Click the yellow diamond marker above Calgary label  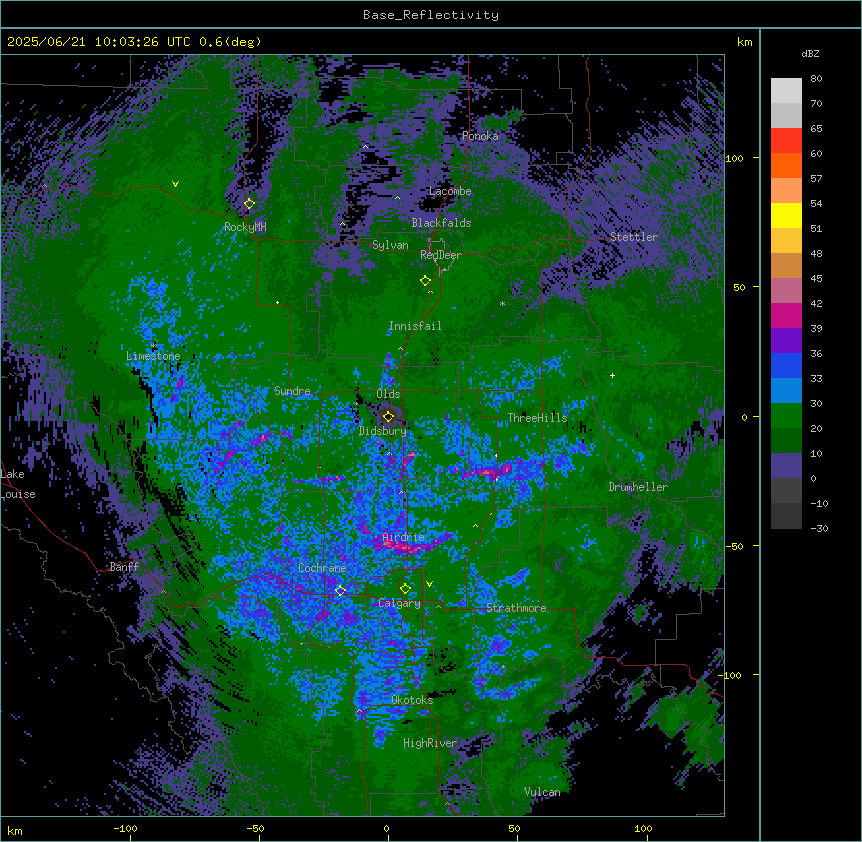(405, 589)
